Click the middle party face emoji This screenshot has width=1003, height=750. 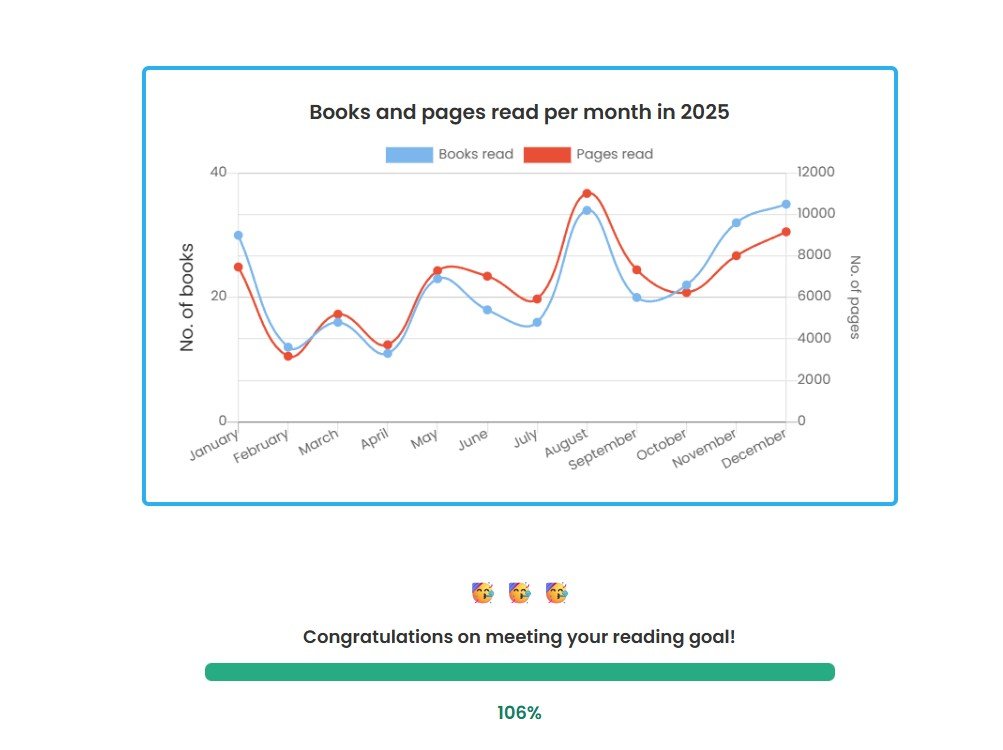[x=519, y=593]
